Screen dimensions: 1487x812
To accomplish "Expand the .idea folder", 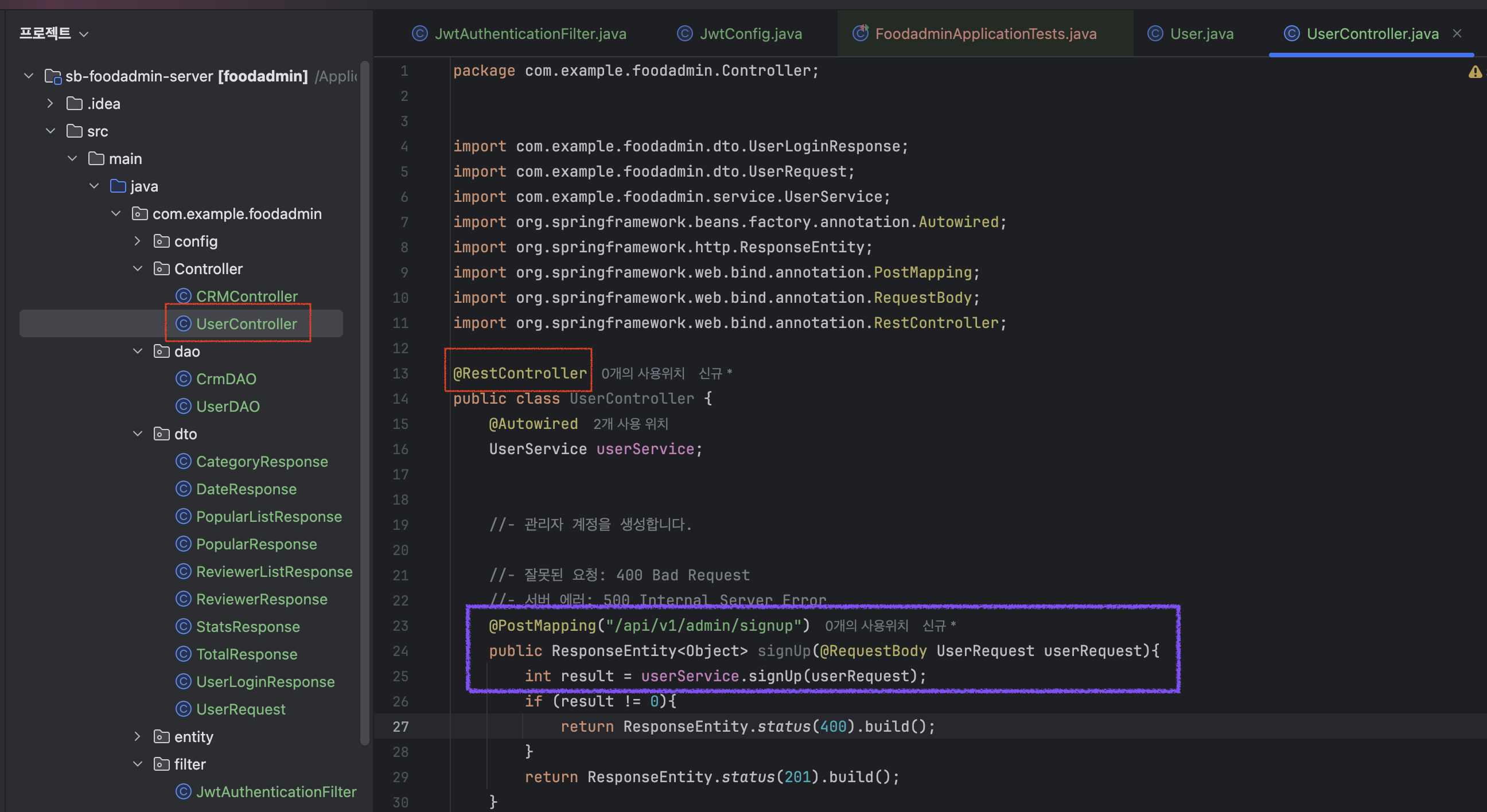I will pos(50,103).
